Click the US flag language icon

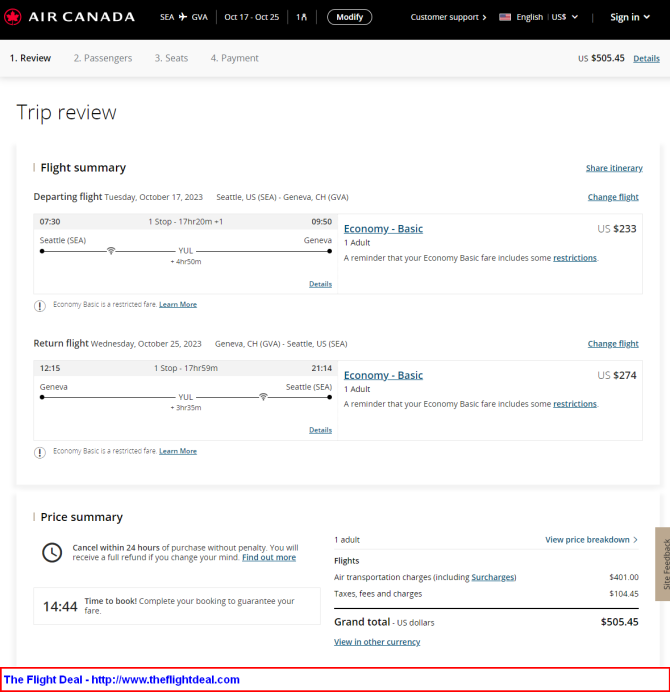(x=505, y=17)
